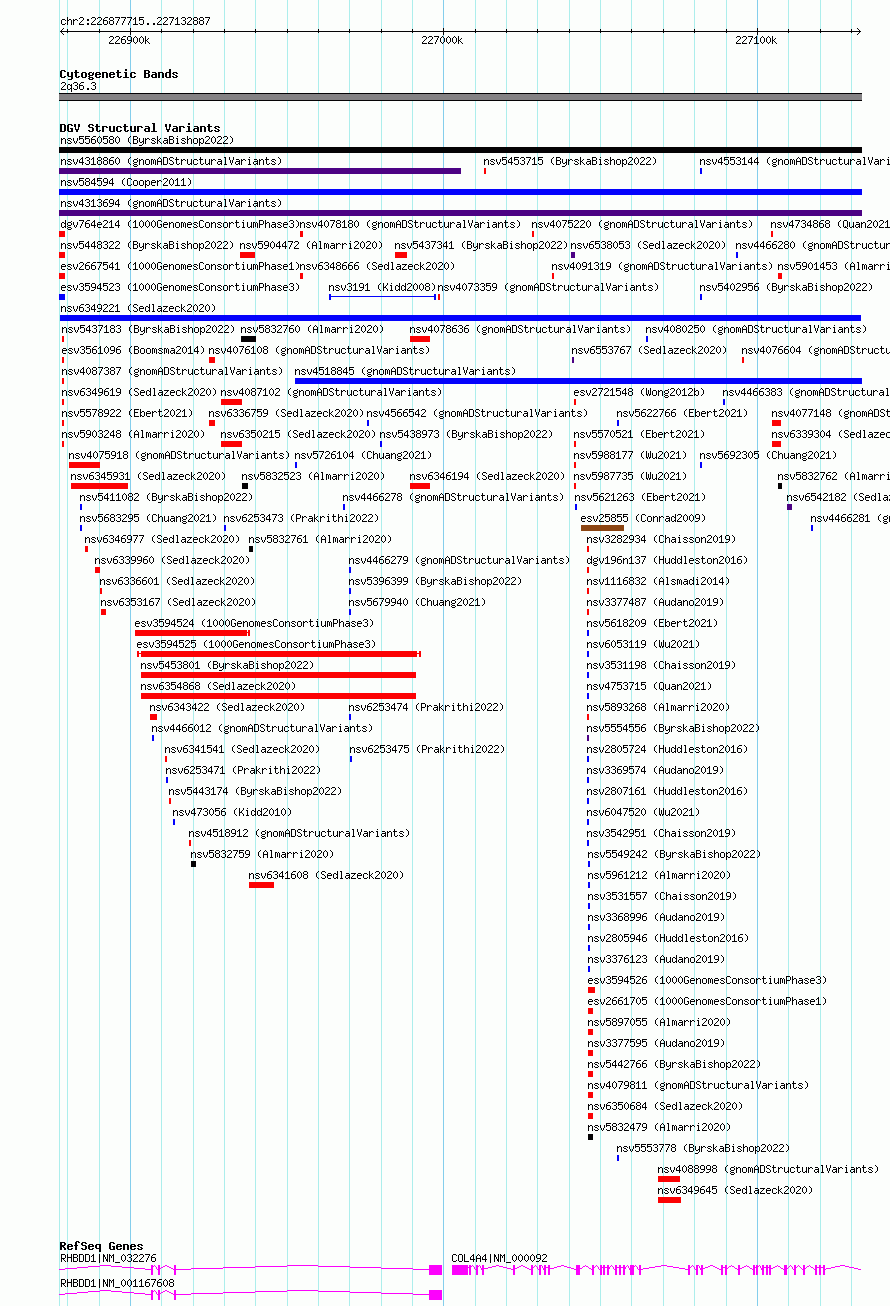Select the COL4A4|NM_000092 gene label
This screenshot has height=1306, width=890.
pyautogui.click(x=499, y=1259)
